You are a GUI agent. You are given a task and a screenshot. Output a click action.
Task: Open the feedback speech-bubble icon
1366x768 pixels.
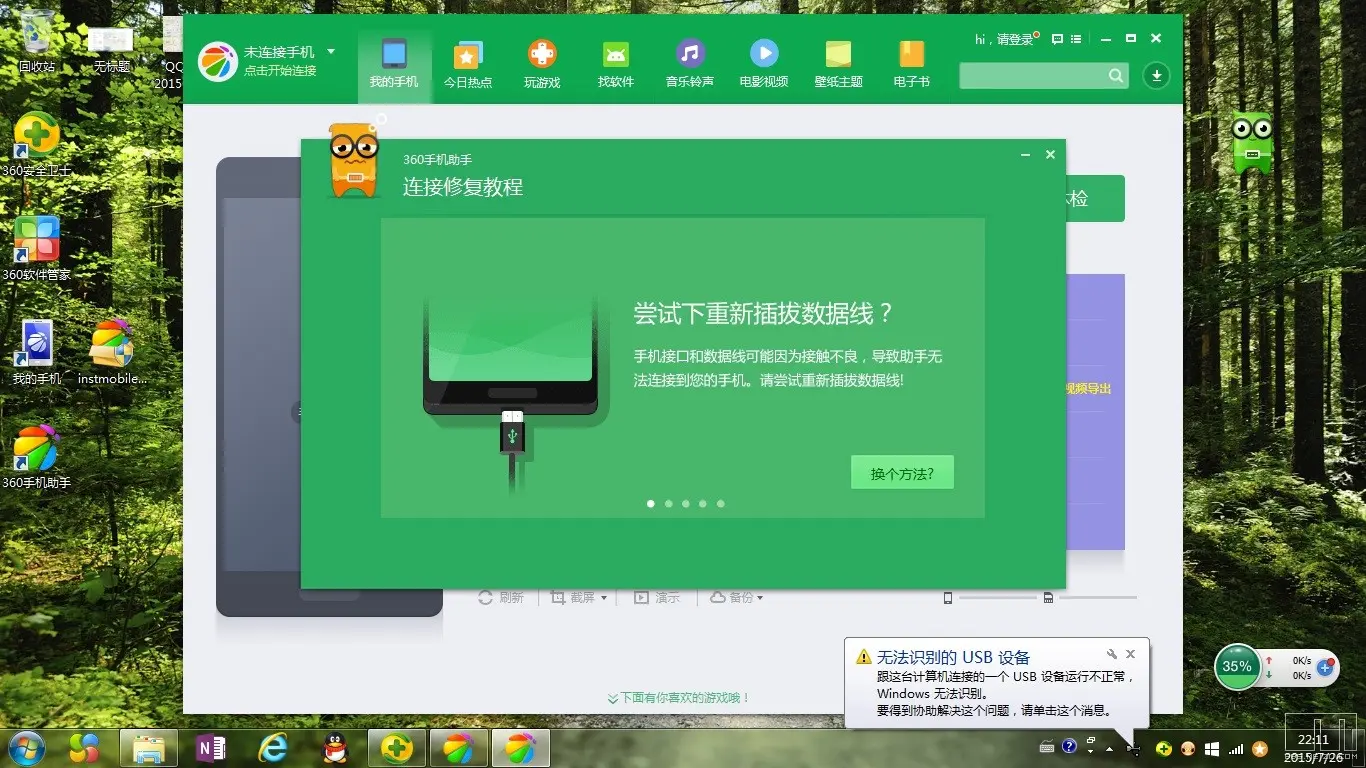pyautogui.click(x=1057, y=39)
